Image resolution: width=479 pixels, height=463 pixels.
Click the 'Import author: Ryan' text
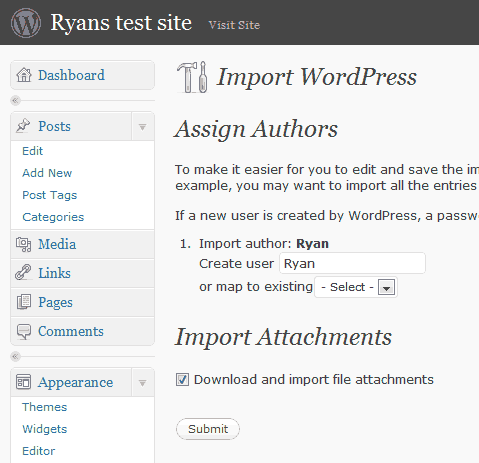click(x=264, y=244)
